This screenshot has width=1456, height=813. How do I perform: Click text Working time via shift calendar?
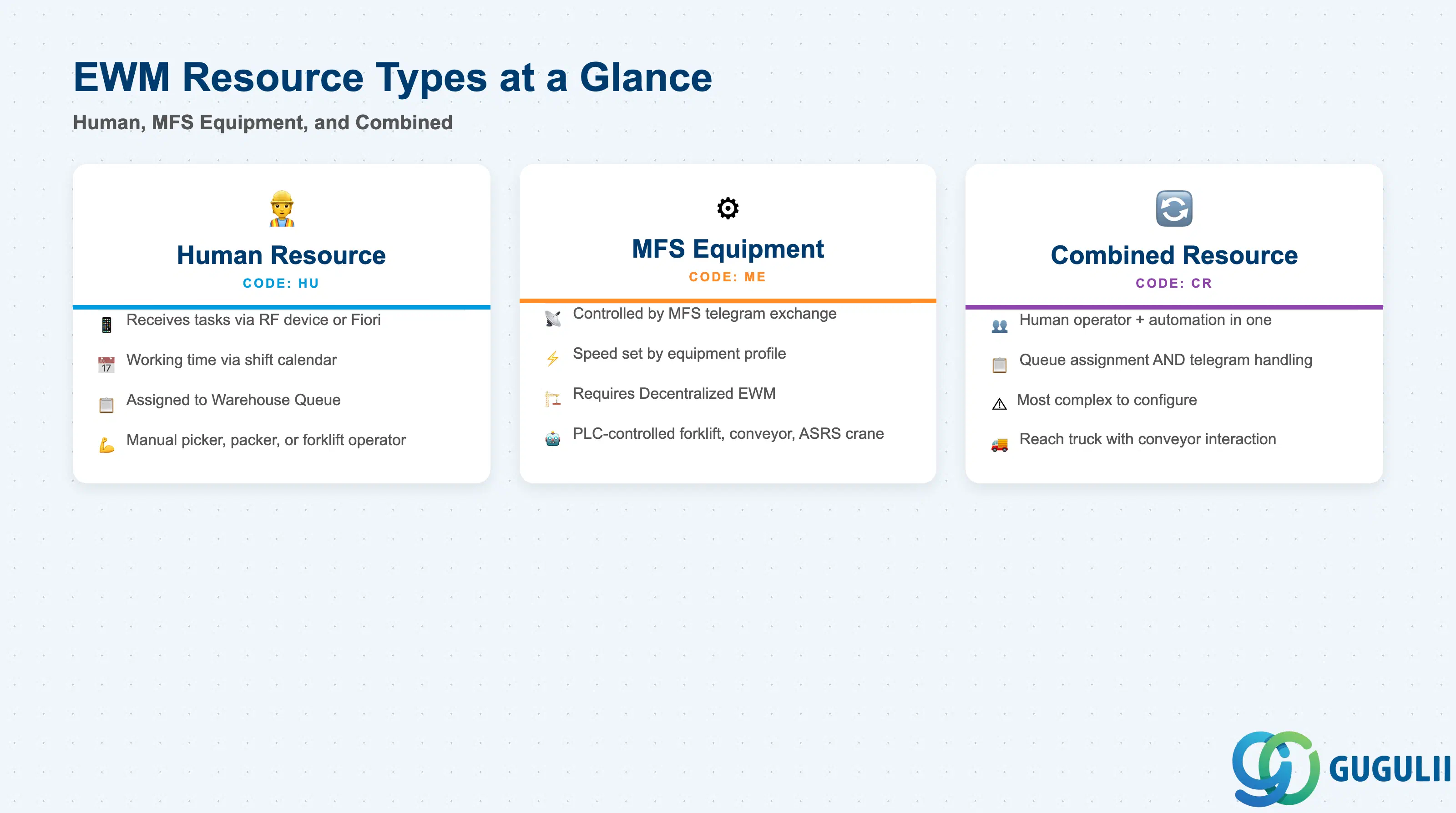coord(231,360)
